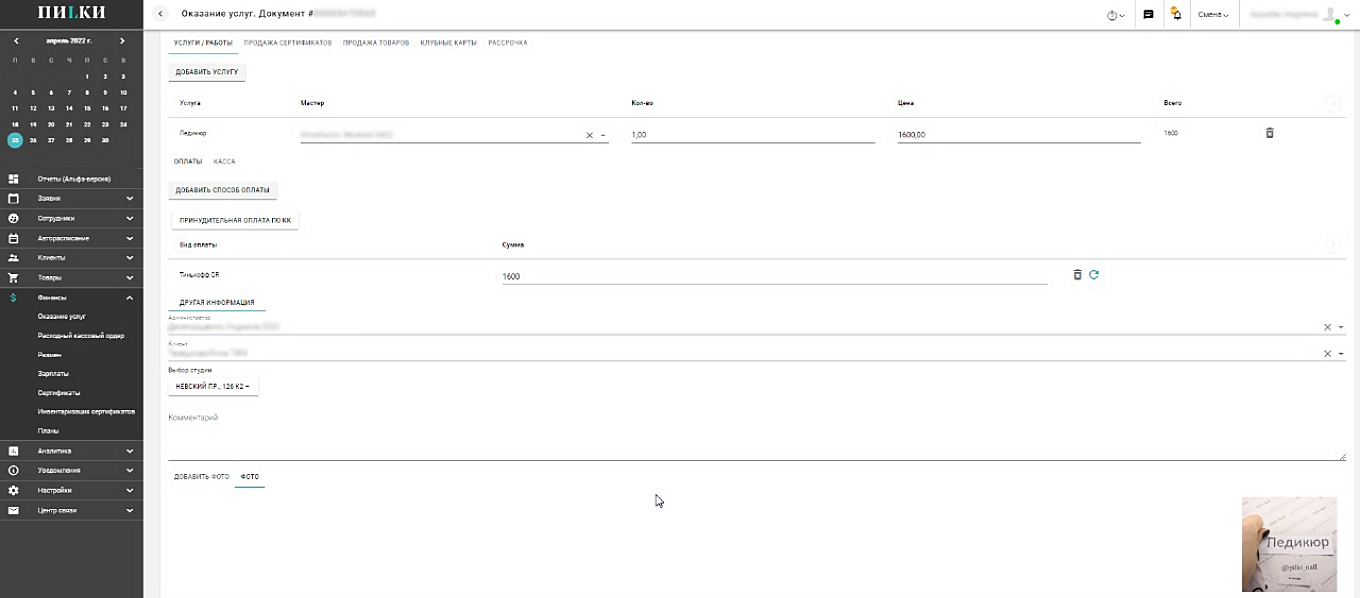Switch to Рассрочка tab
This screenshot has height=598, width=1360.
pos(508,43)
